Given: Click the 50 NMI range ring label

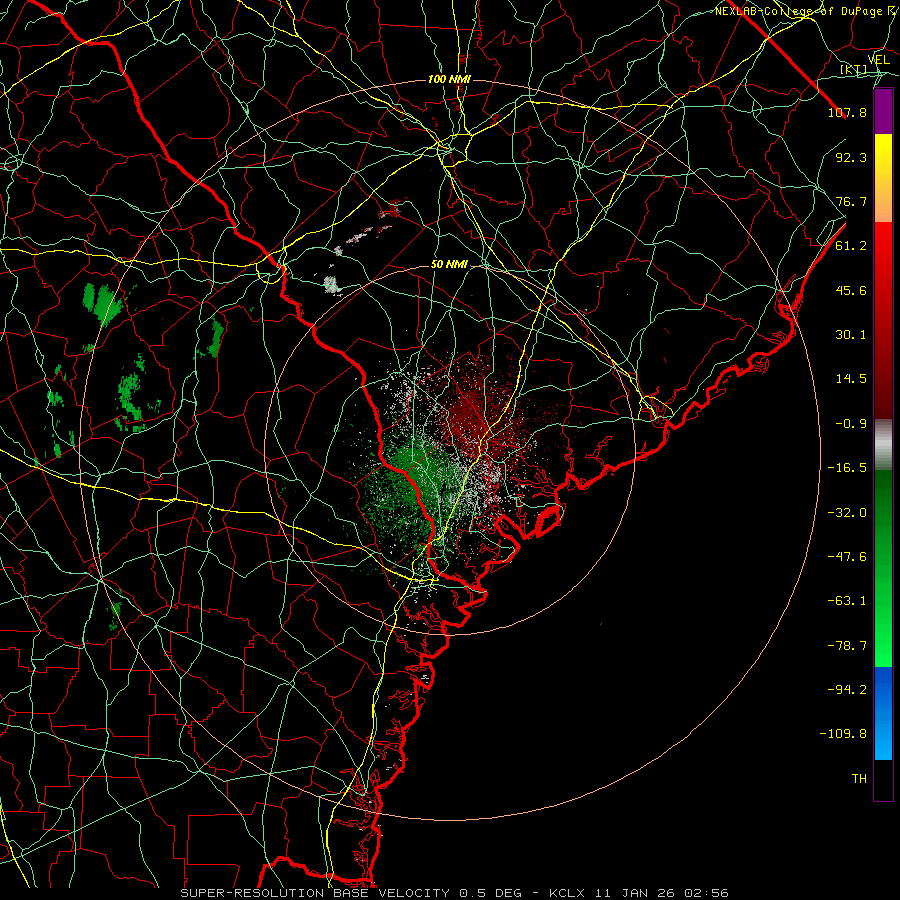Looking at the screenshot, I should tap(449, 264).
